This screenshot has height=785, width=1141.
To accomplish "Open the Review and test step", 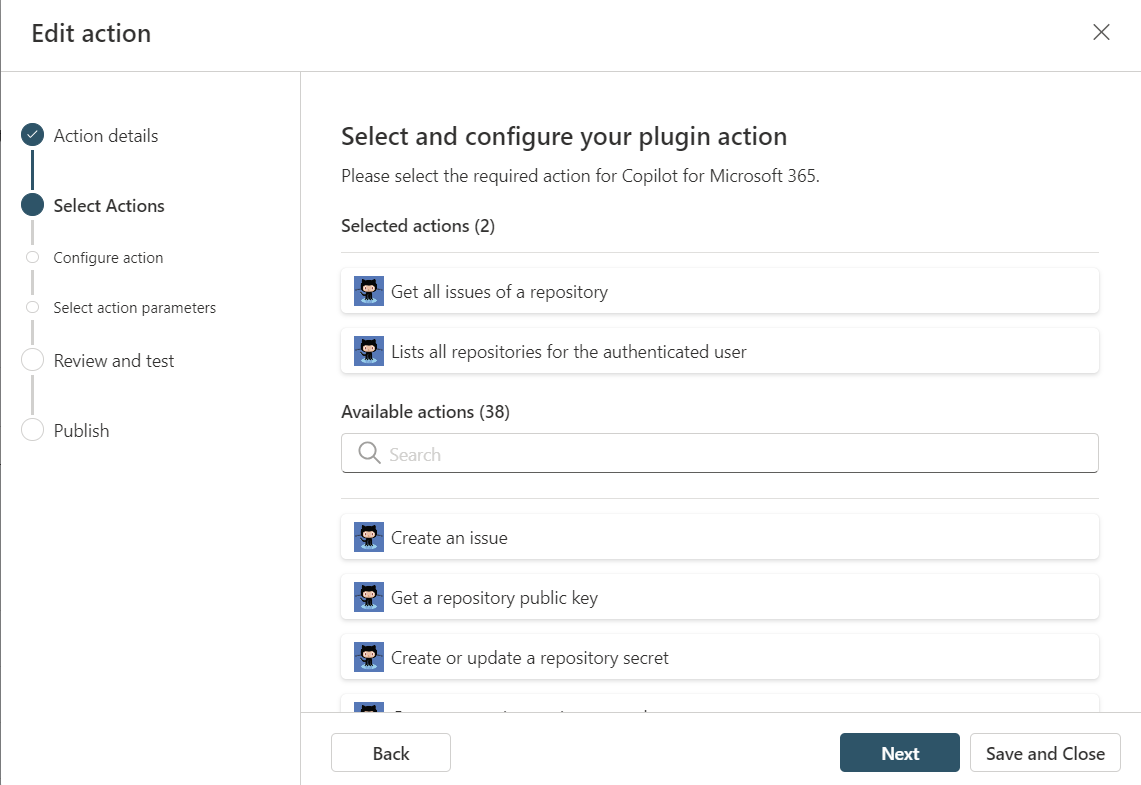I will tap(114, 360).
